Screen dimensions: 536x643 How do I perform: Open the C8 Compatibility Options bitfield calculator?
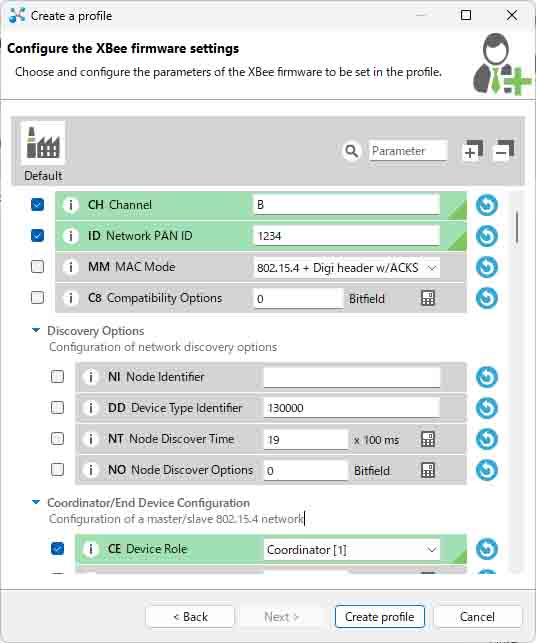428,298
